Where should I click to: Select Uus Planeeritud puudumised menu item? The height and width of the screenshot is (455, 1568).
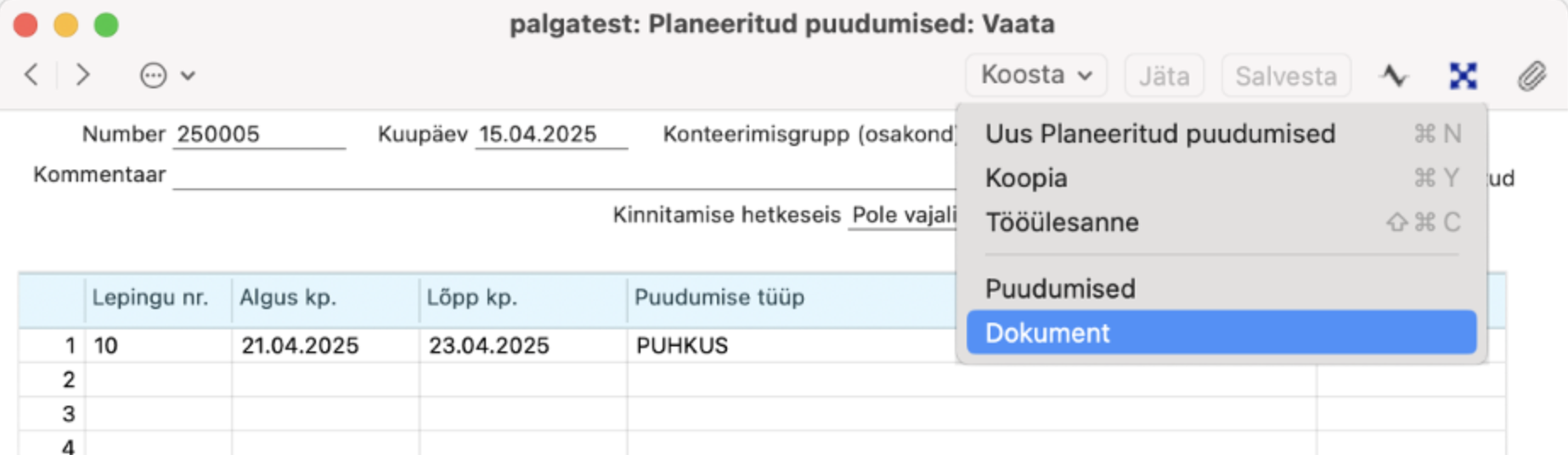[x=1159, y=134]
